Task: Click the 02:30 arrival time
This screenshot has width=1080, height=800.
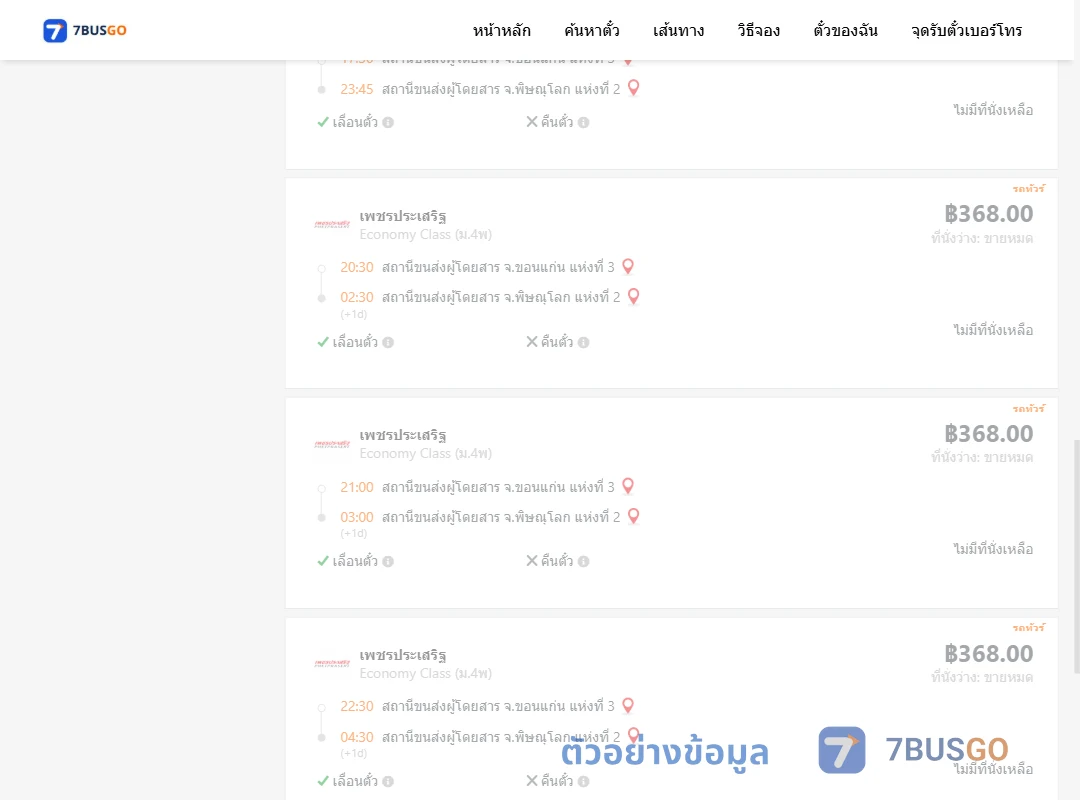Action: tap(357, 297)
